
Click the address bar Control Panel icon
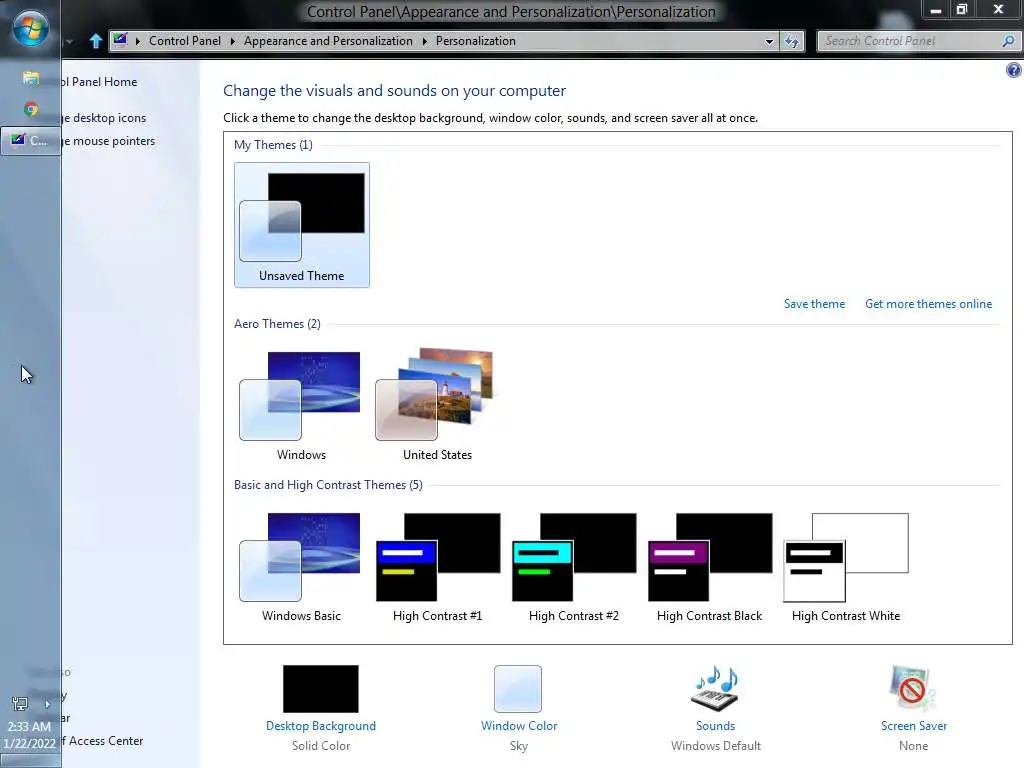click(120, 40)
